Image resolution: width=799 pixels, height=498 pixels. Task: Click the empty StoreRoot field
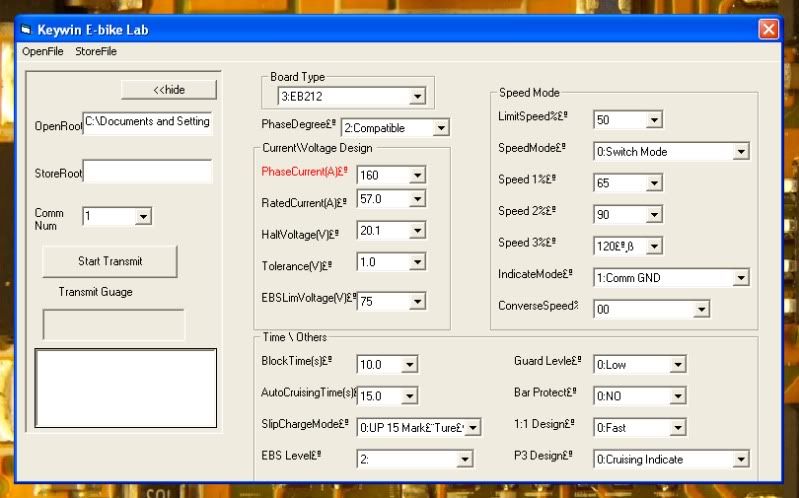coord(147,171)
